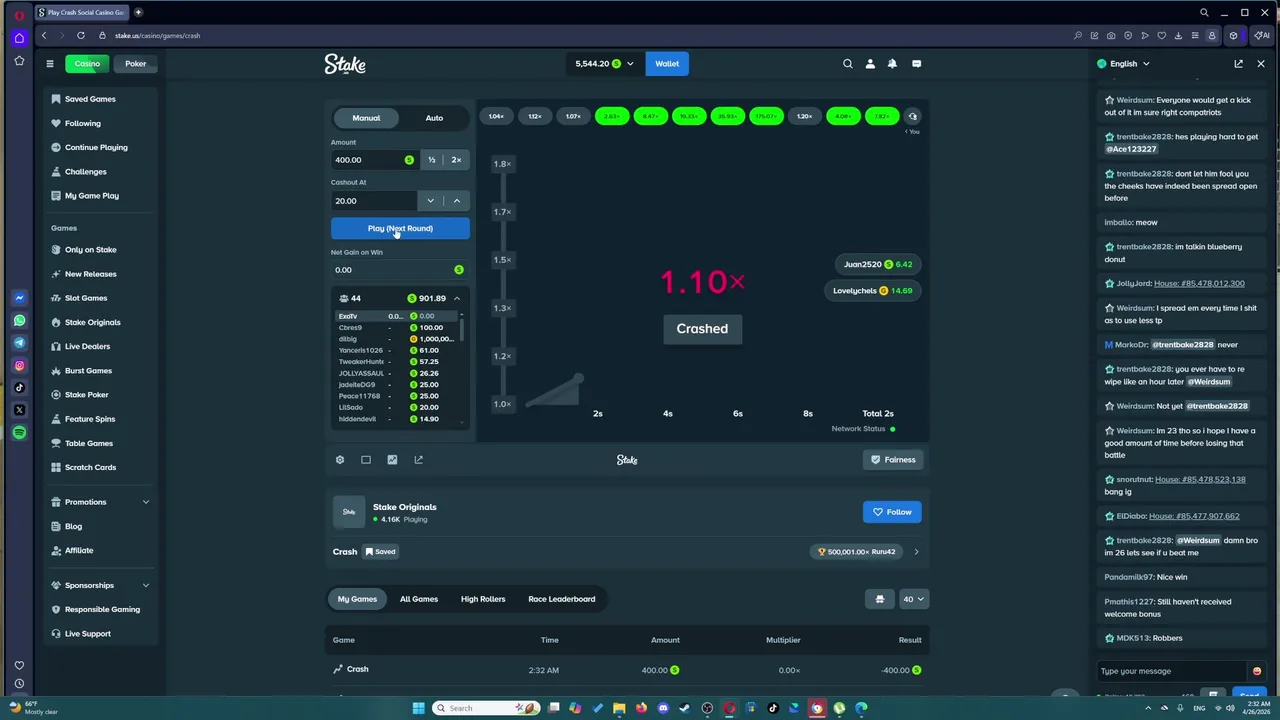Image resolution: width=1280 pixels, height=720 pixels.
Task: Collapse the players bet list
Action: pos(457,298)
